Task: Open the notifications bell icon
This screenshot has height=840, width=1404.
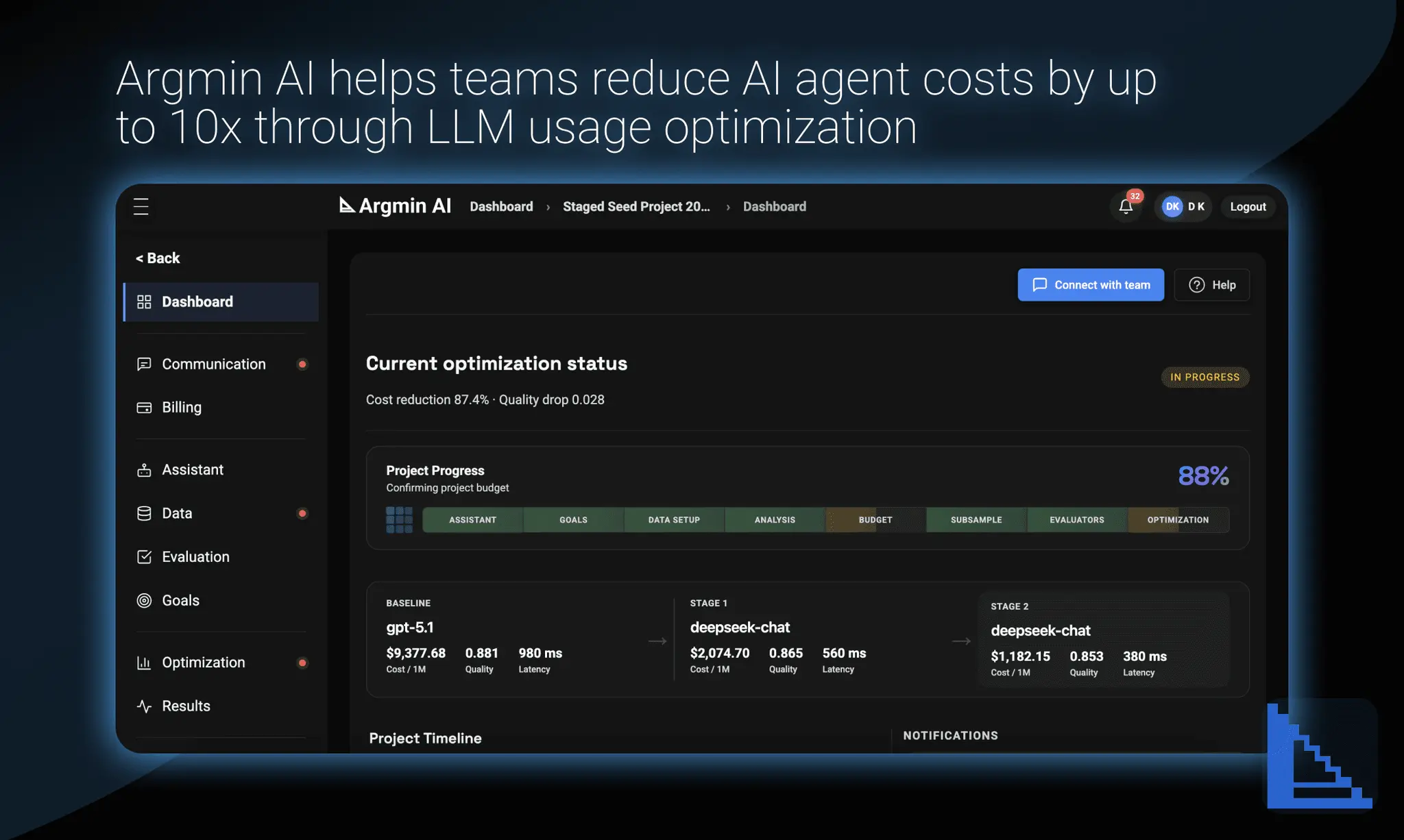Action: [1126, 206]
